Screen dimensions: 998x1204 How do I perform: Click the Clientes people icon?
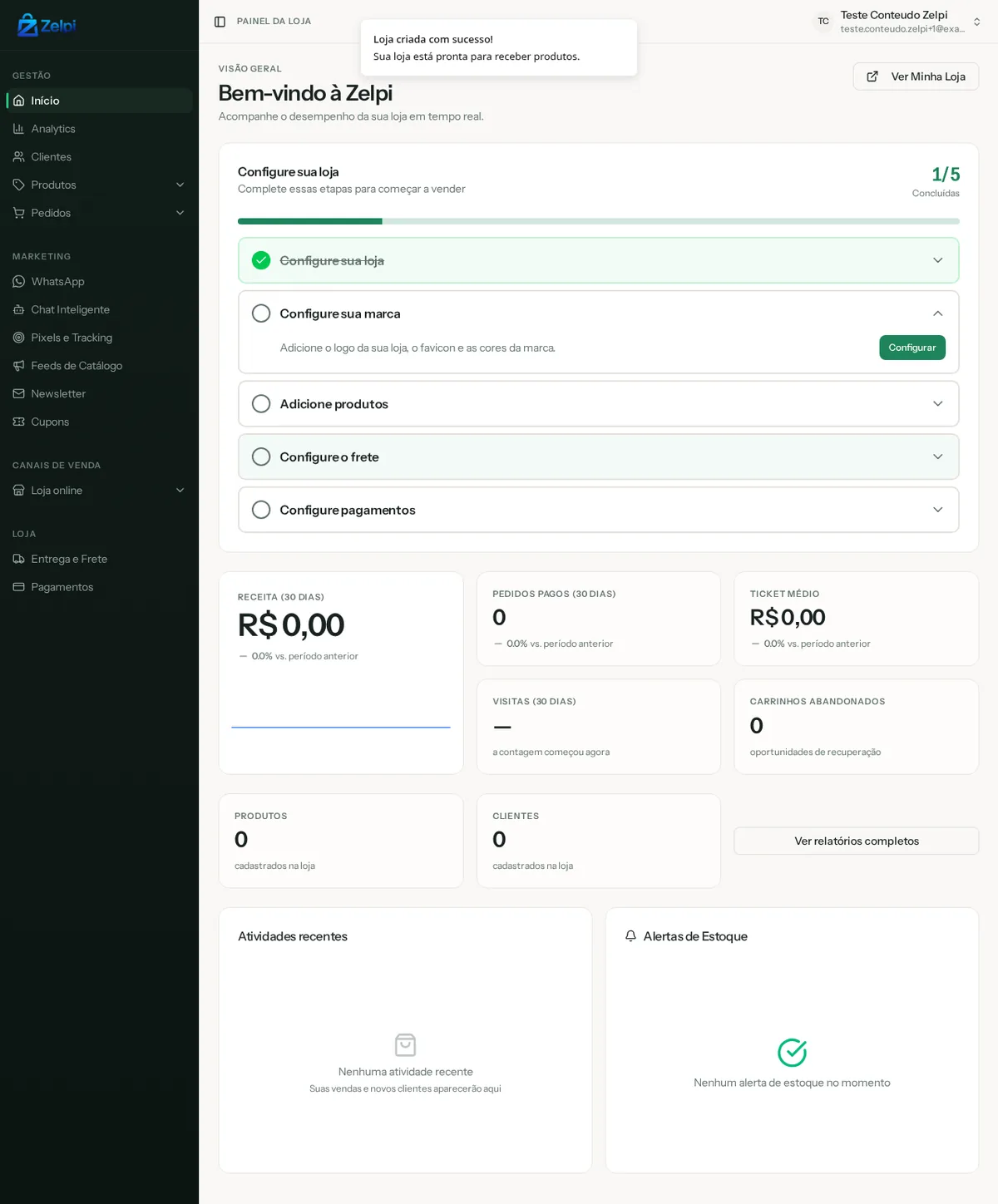(18, 156)
